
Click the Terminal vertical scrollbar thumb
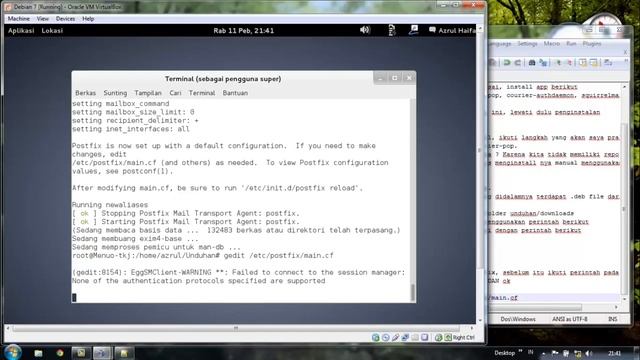point(413,292)
